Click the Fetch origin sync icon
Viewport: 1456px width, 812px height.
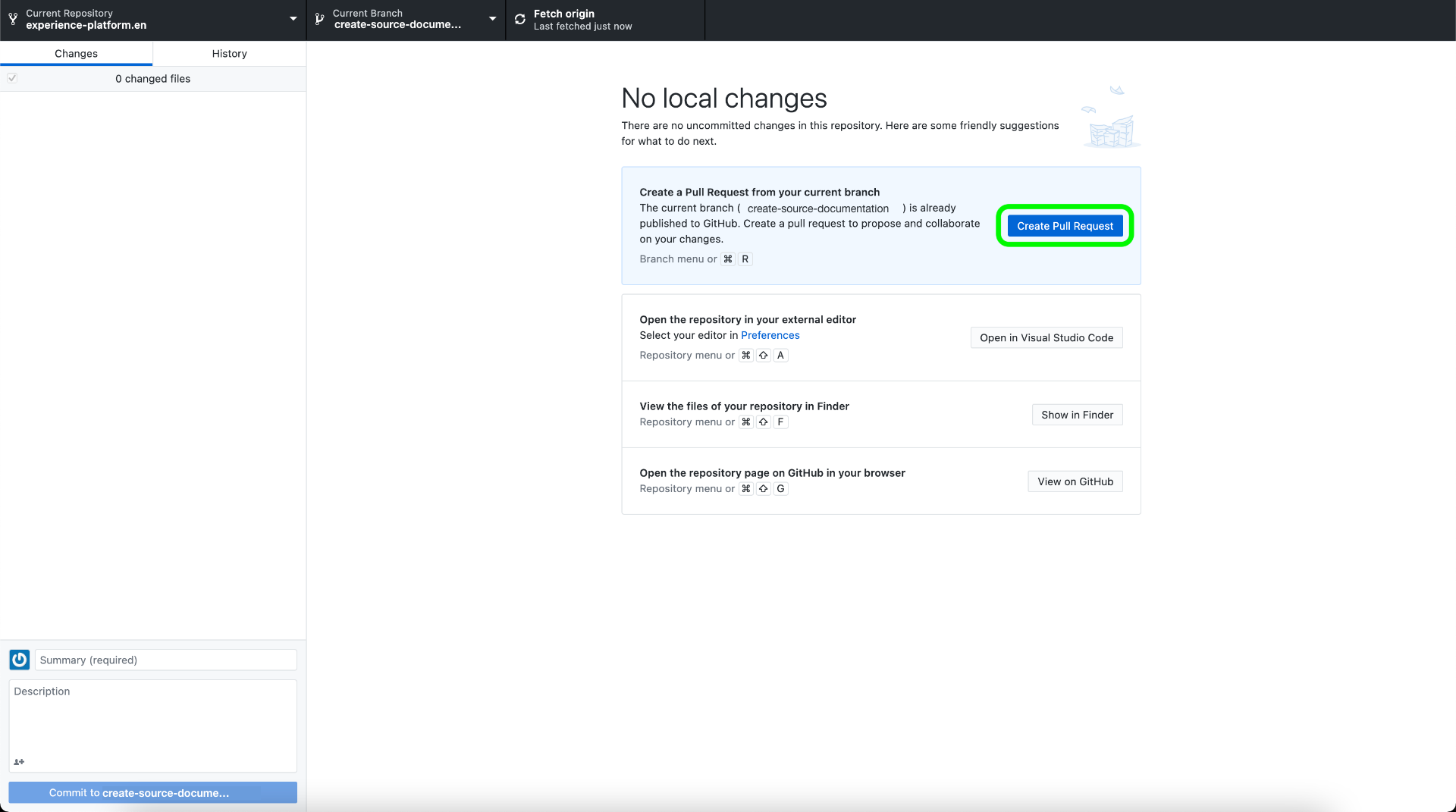pyautogui.click(x=520, y=19)
